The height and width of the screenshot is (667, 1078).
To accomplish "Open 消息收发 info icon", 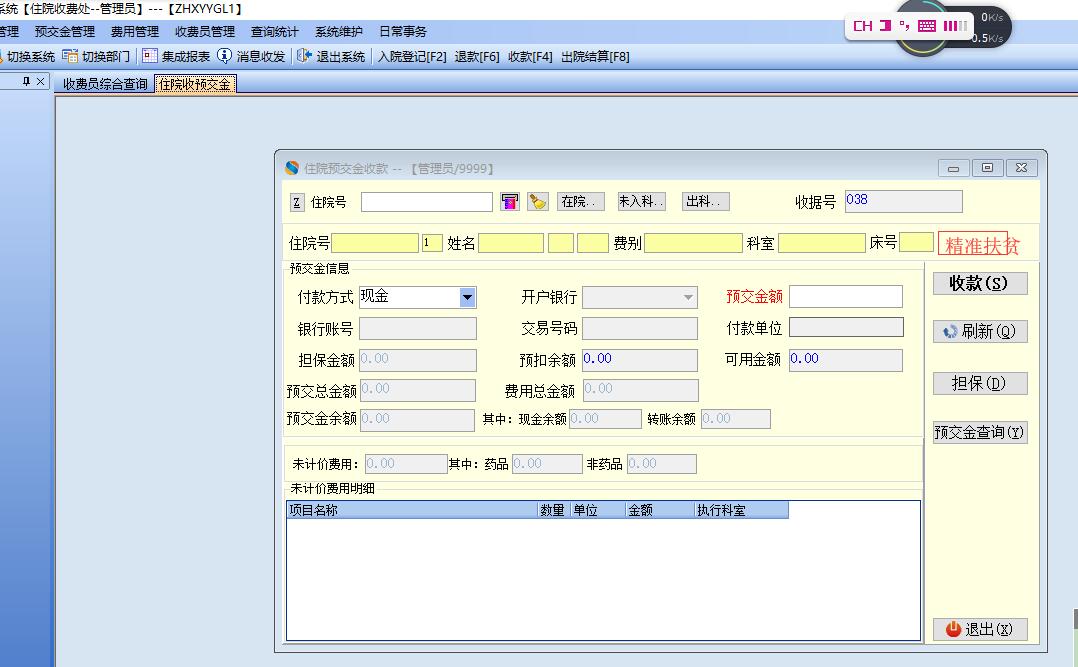I will pos(224,56).
